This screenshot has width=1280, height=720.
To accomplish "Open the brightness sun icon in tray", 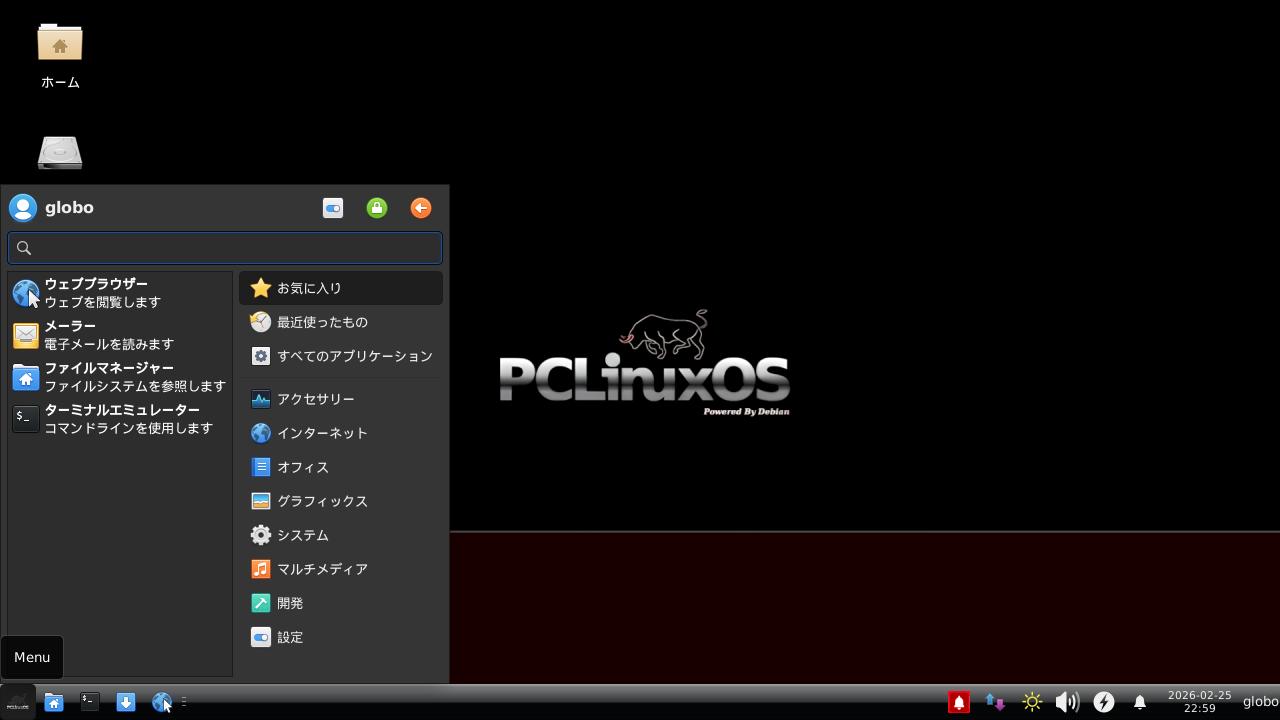I will point(1032,702).
